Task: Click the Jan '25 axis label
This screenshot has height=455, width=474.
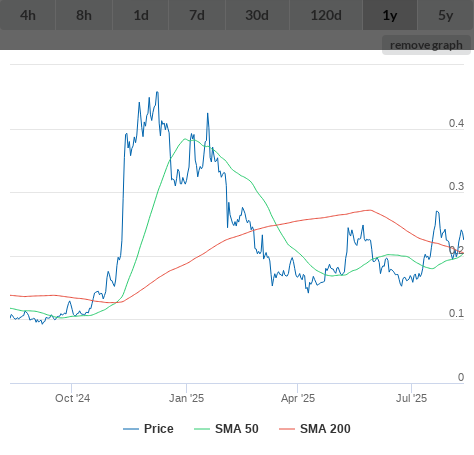Action: pyautogui.click(x=186, y=398)
